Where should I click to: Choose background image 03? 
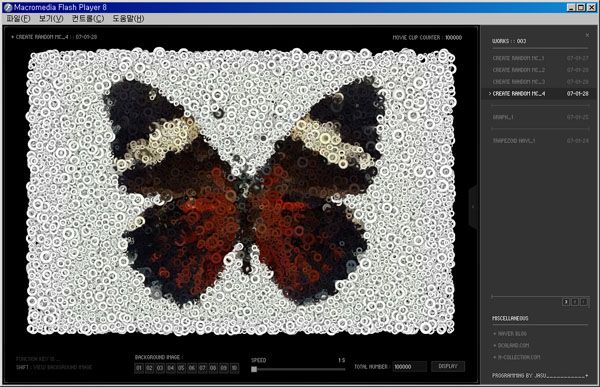160,368
